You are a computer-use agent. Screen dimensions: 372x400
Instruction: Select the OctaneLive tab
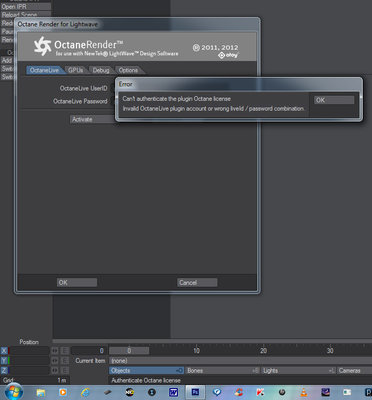click(x=44, y=70)
